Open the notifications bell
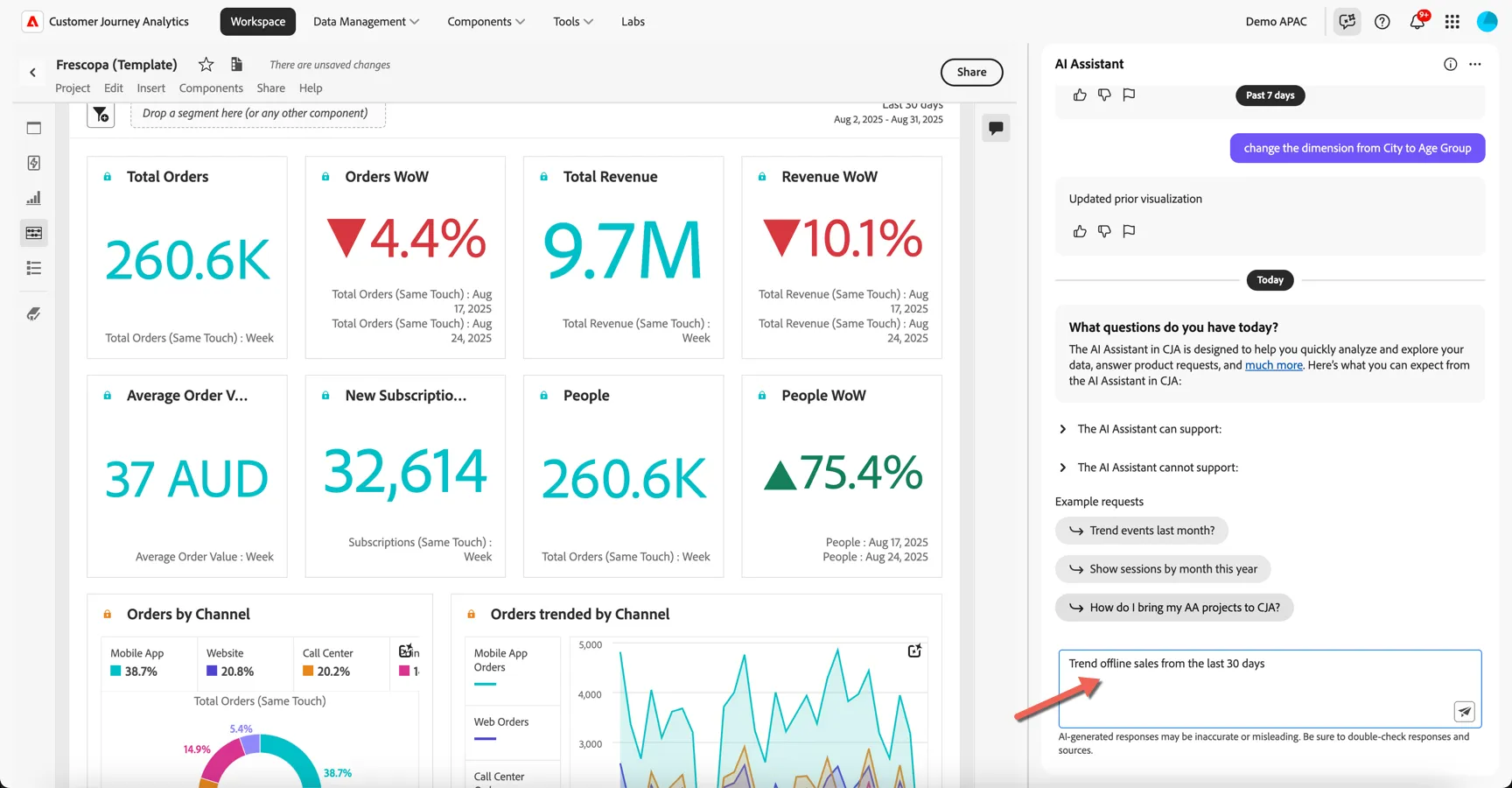The image size is (1512, 788). pos(1417,21)
